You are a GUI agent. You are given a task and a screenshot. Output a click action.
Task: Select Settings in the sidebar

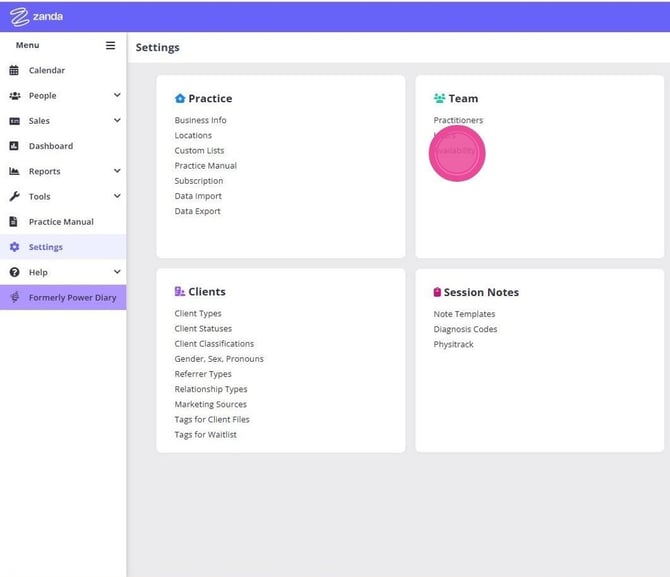tap(63, 247)
